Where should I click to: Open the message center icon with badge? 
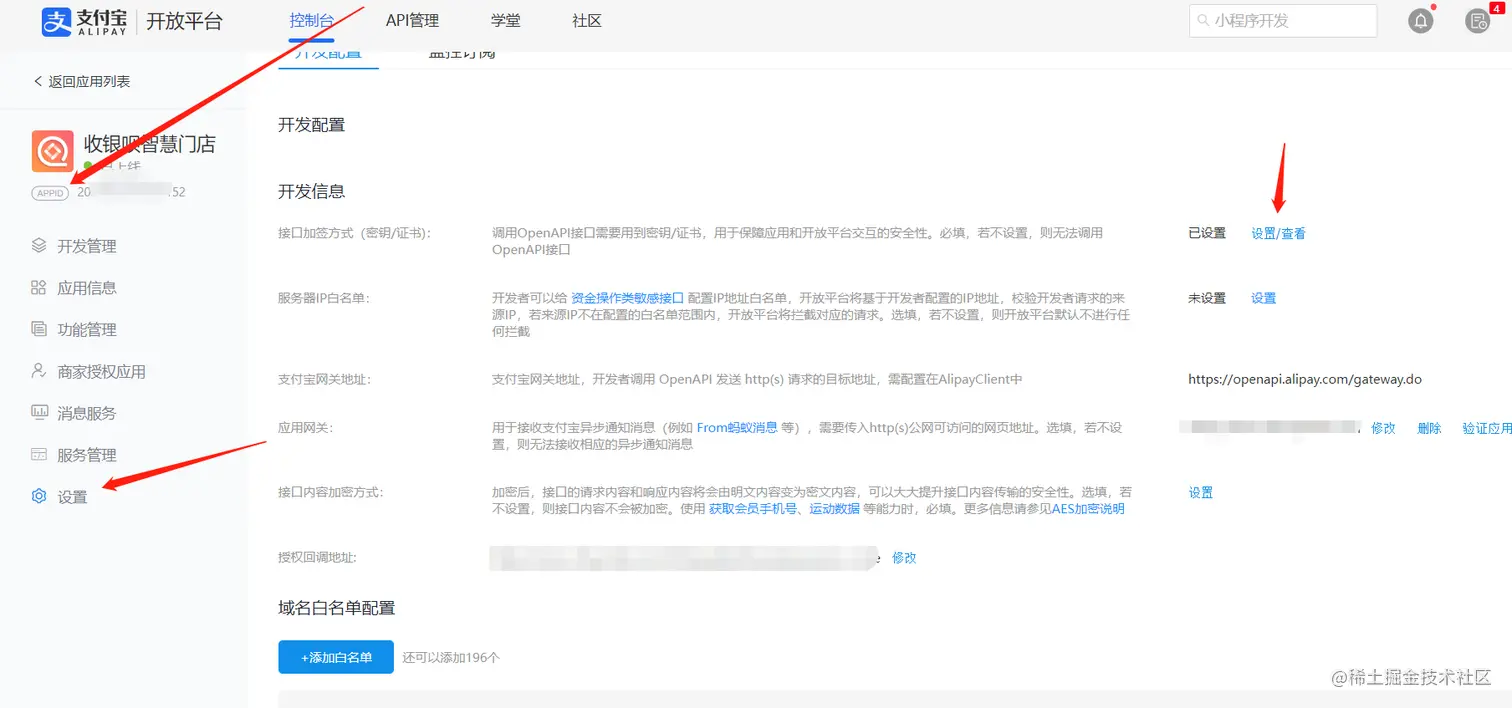[x=1477, y=21]
